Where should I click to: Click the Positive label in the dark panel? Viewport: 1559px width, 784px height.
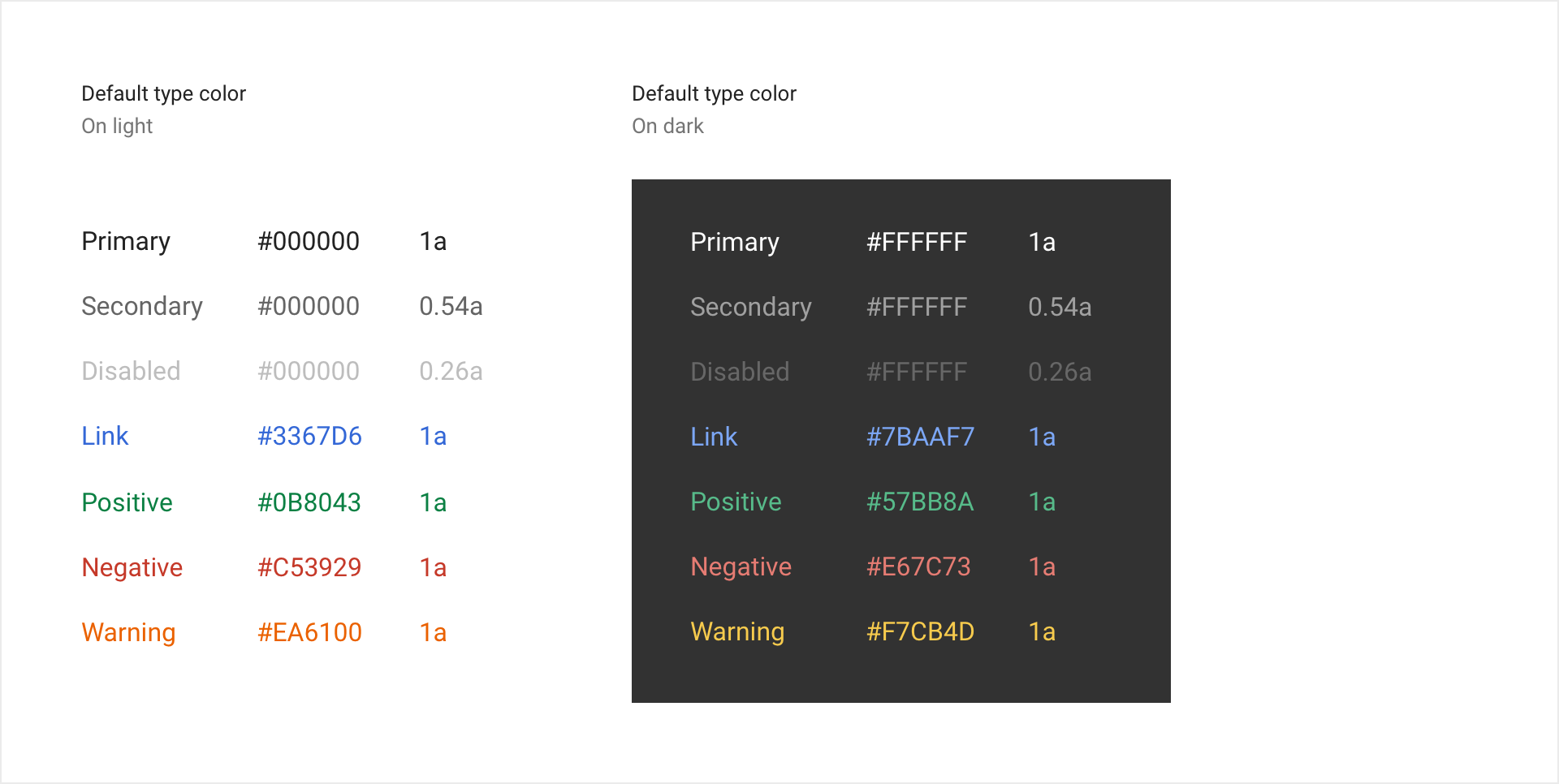[736, 502]
